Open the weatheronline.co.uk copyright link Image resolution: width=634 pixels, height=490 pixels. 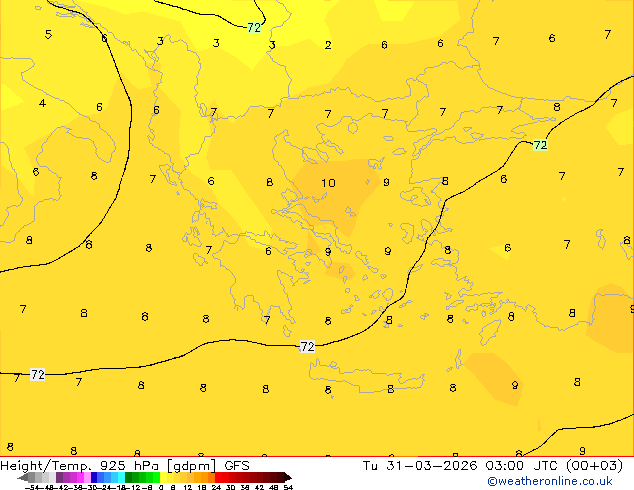point(549,481)
